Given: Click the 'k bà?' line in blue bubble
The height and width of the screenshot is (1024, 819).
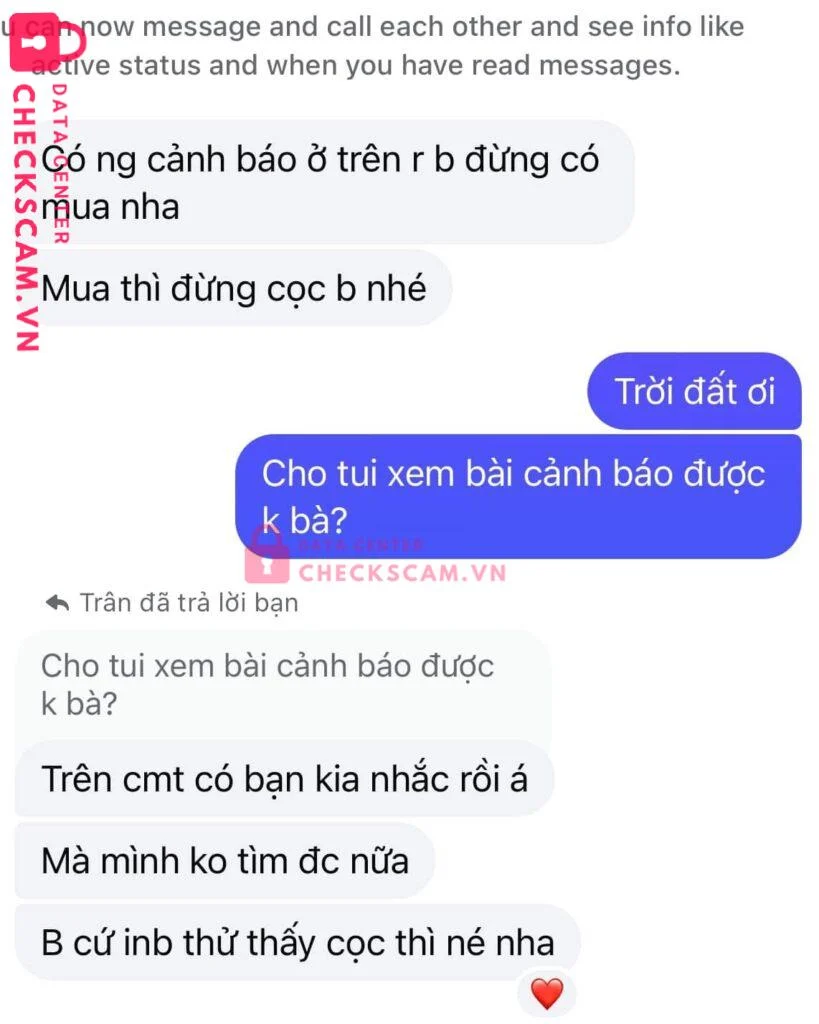Looking at the screenshot, I should point(304,520).
